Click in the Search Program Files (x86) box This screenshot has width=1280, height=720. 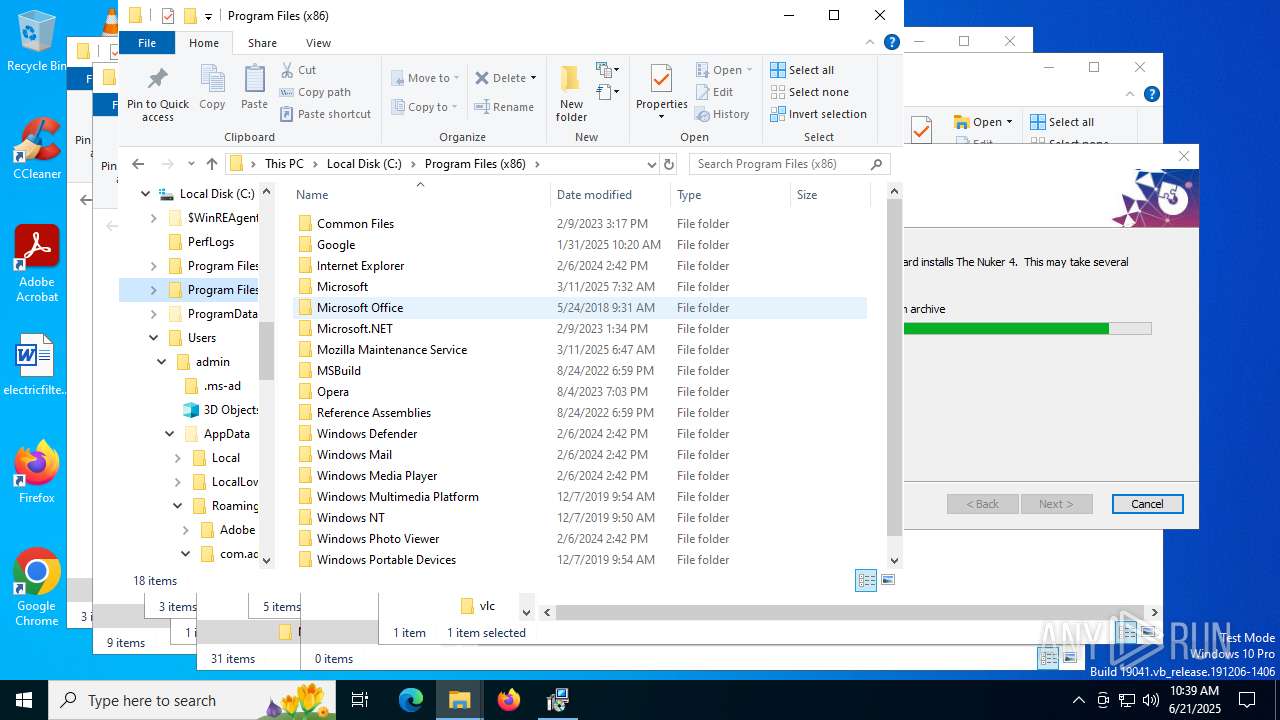(790, 164)
